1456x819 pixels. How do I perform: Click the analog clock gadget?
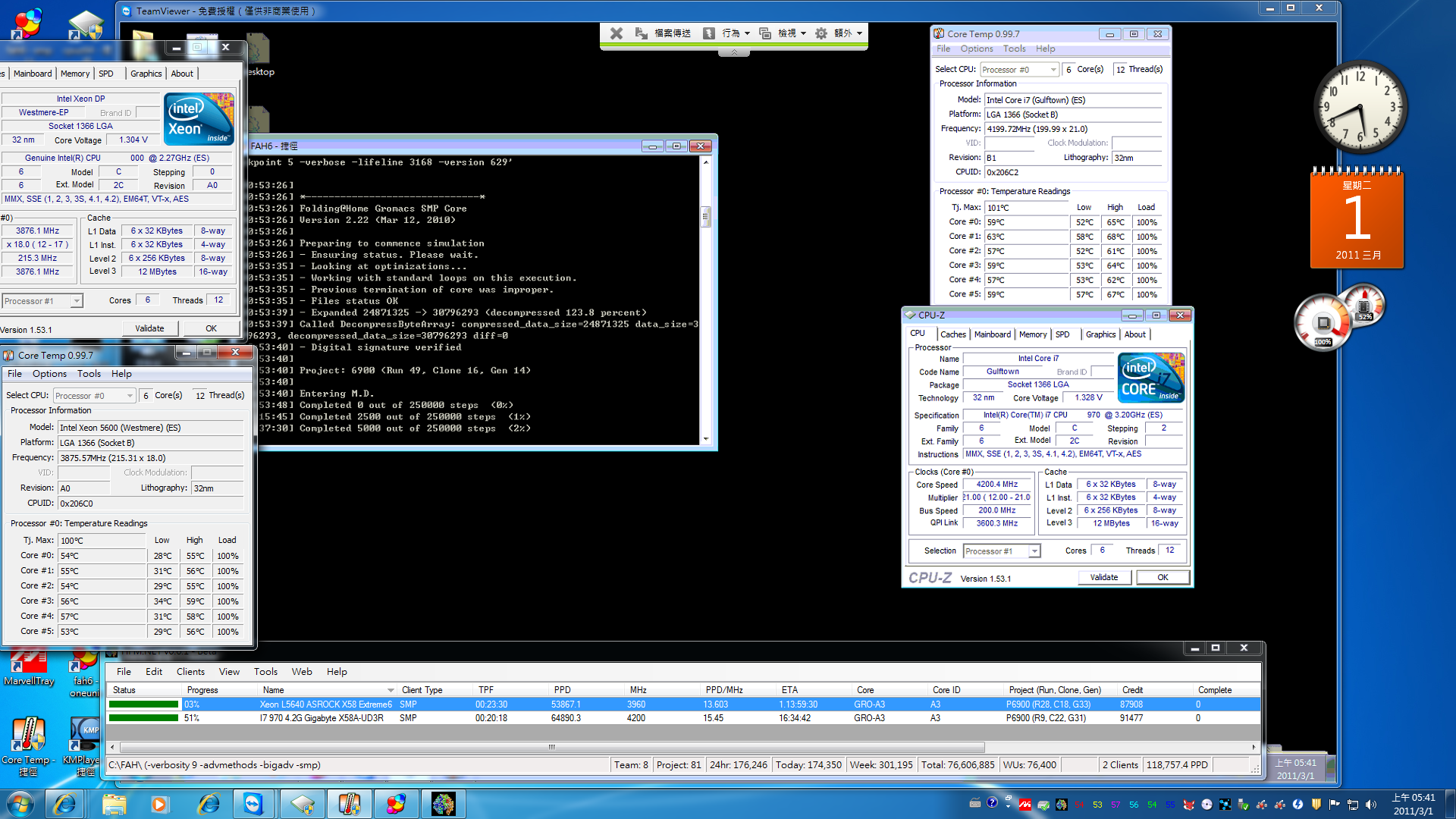click(x=1360, y=108)
